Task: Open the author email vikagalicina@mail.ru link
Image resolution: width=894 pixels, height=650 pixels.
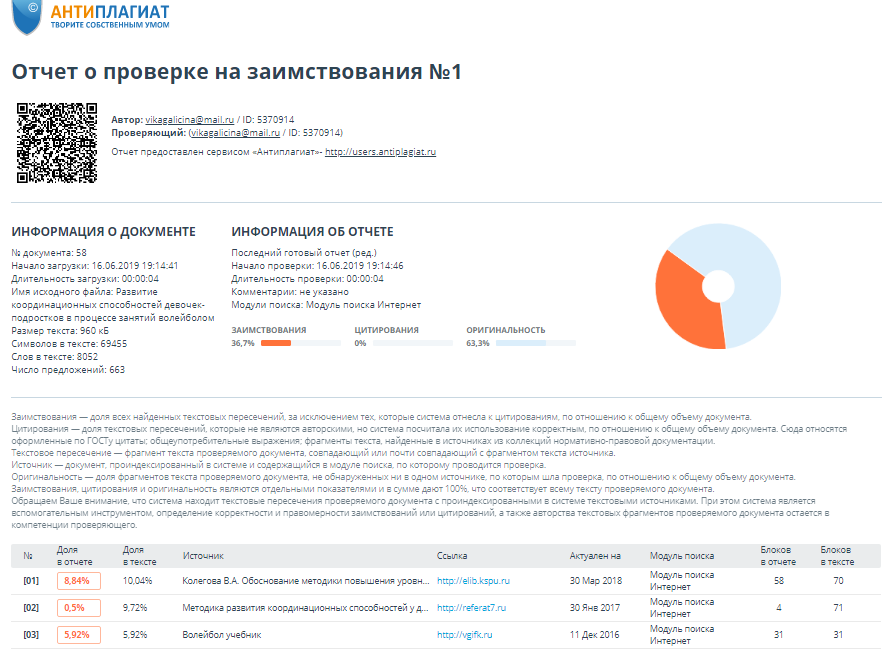Action: click(x=190, y=119)
